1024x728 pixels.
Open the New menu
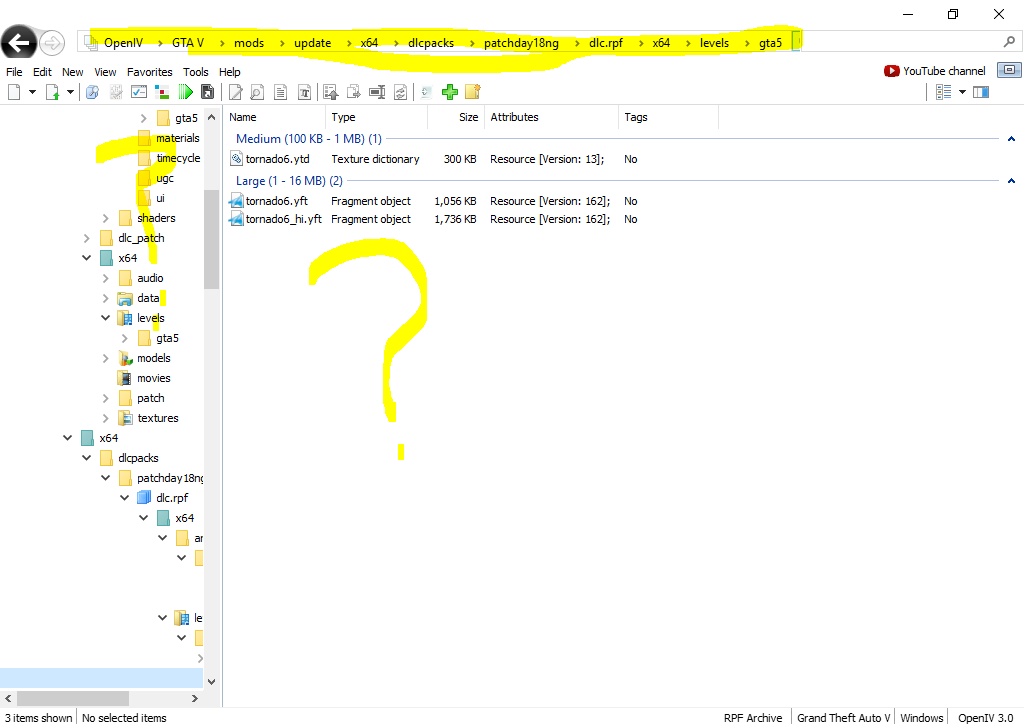72,72
